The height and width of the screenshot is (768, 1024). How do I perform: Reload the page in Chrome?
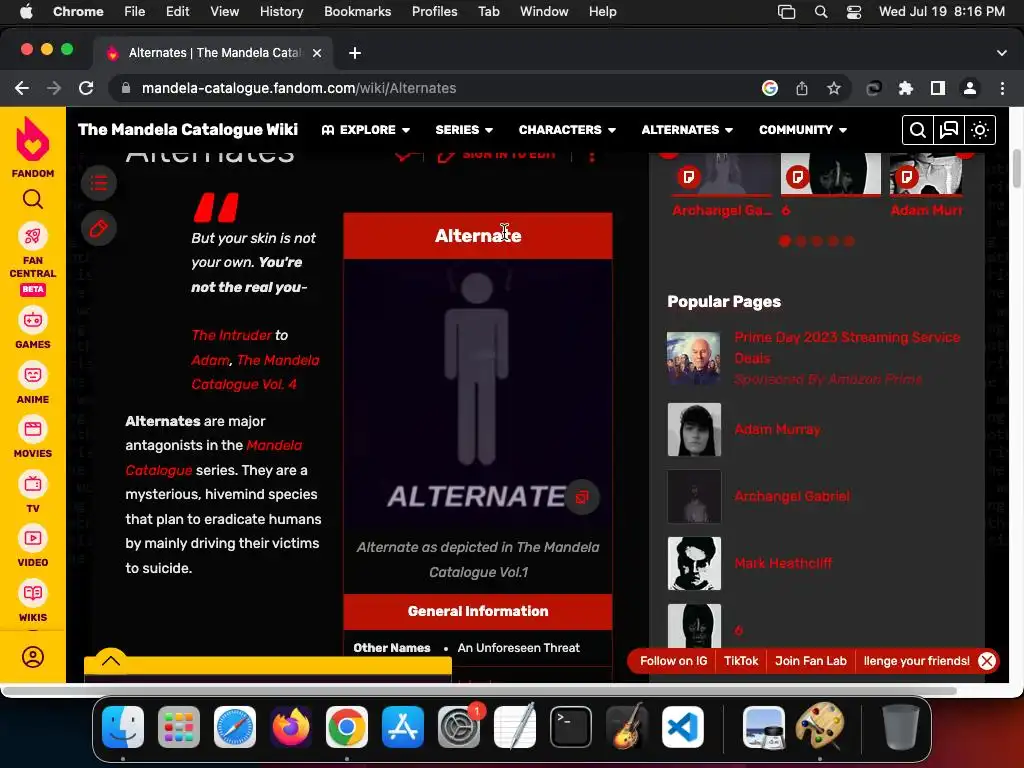click(x=86, y=88)
